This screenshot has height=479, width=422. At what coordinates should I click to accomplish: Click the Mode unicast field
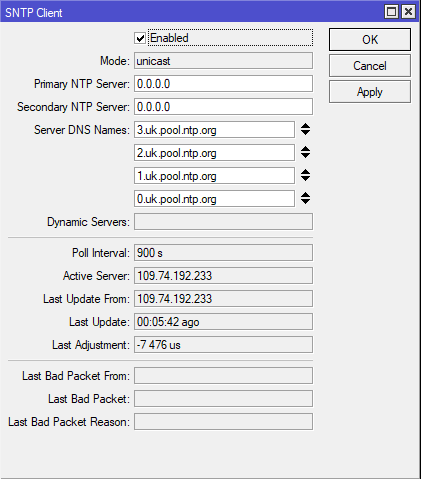pyautogui.click(x=223, y=61)
